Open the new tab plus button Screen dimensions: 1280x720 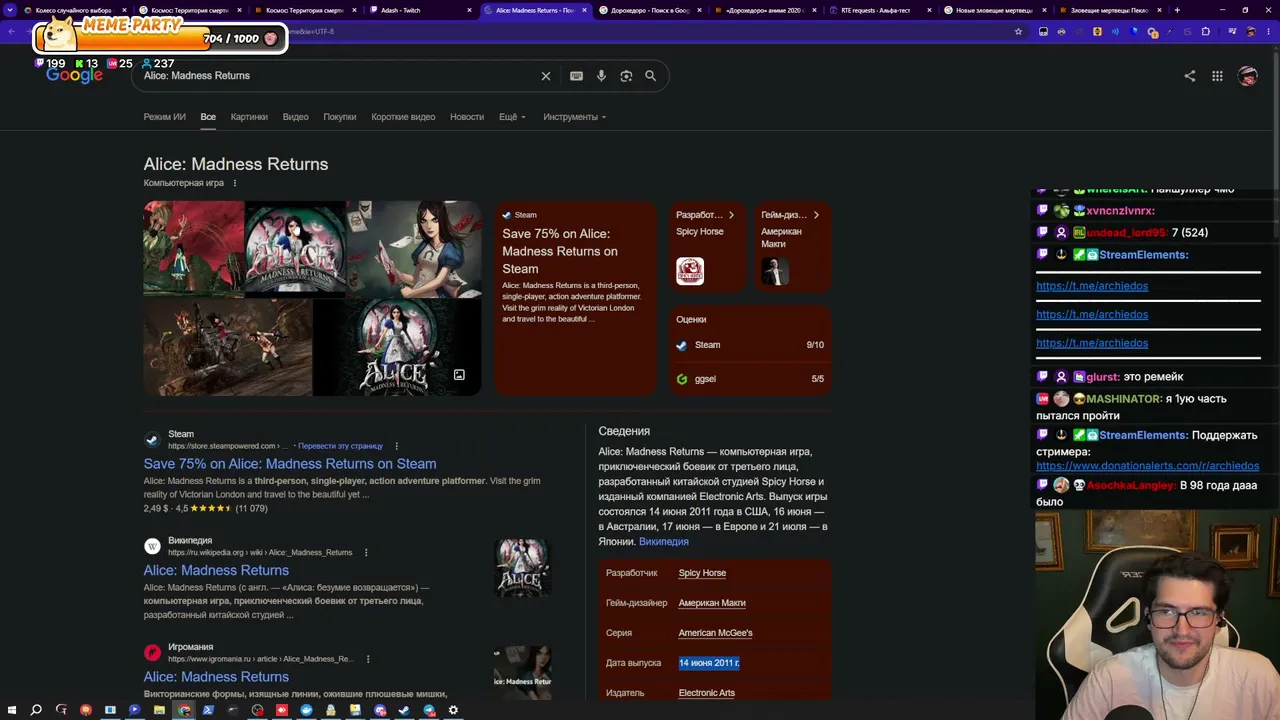click(1177, 10)
